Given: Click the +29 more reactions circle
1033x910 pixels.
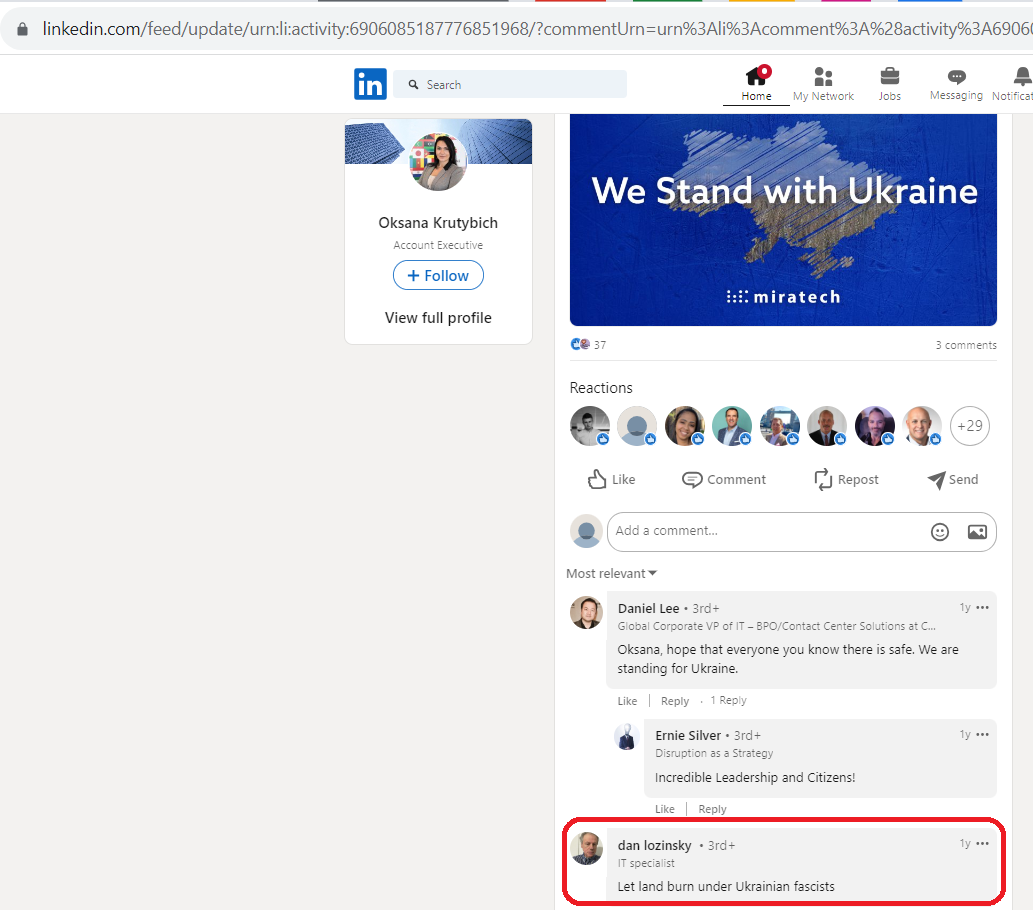Looking at the screenshot, I should [970, 426].
